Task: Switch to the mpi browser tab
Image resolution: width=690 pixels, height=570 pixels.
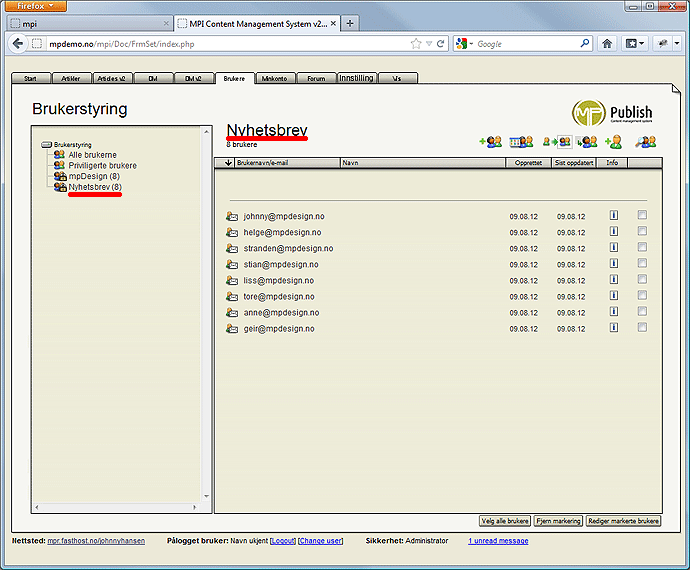Action: (89, 24)
